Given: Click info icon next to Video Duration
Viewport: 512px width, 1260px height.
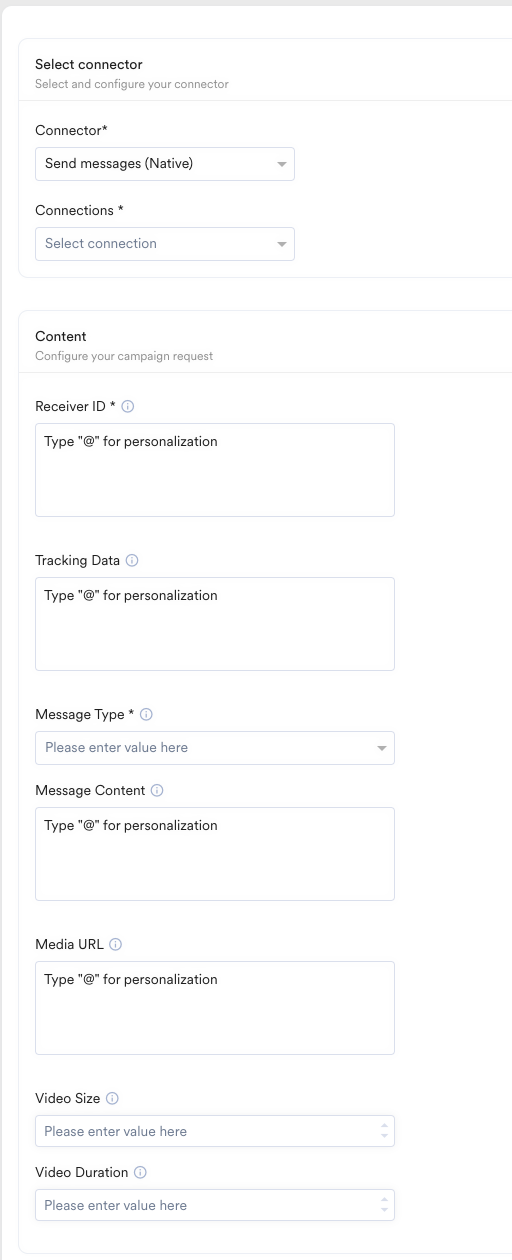Looking at the screenshot, I should [140, 1173].
